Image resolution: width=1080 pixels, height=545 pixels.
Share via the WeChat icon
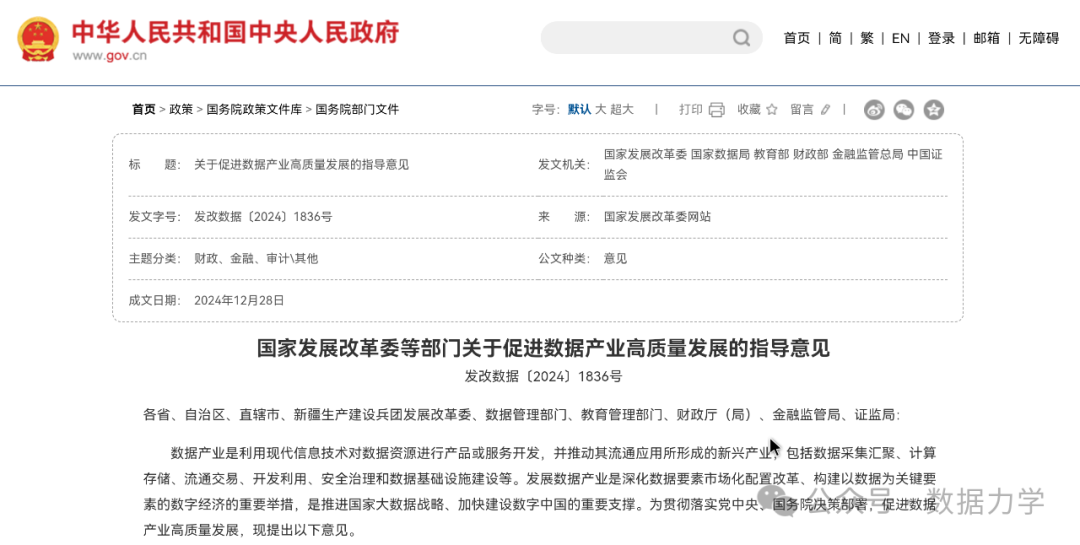(904, 109)
